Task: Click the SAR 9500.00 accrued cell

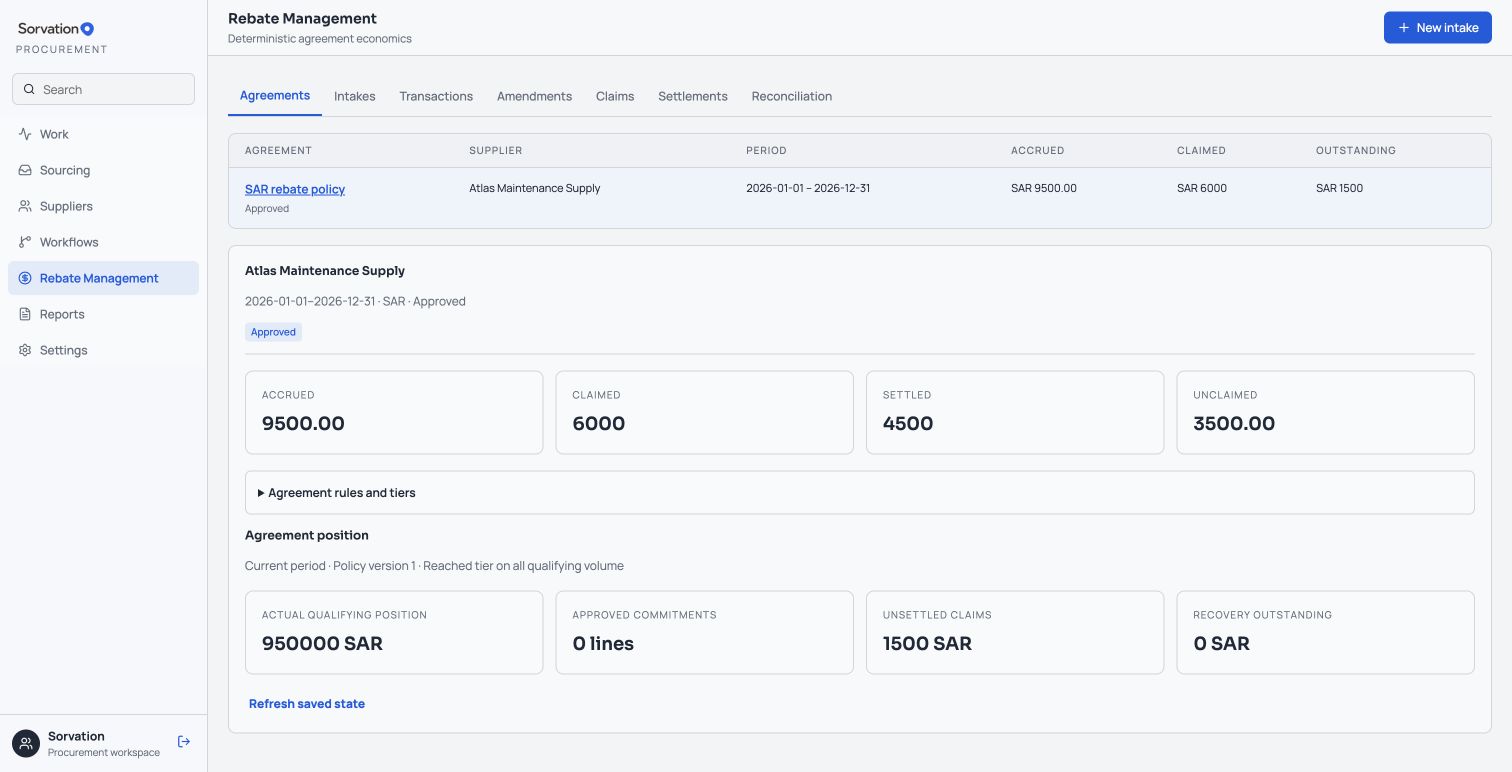Action: (x=1044, y=188)
